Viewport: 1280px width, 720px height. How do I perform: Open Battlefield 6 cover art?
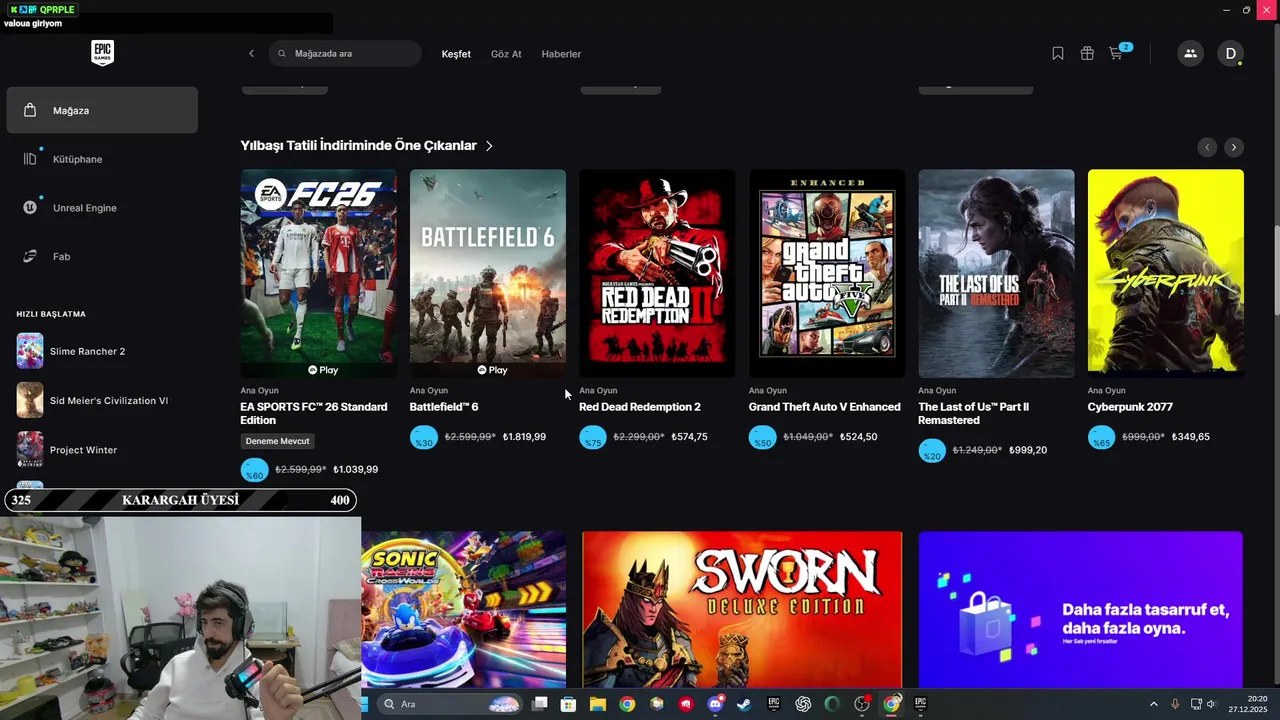click(488, 273)
